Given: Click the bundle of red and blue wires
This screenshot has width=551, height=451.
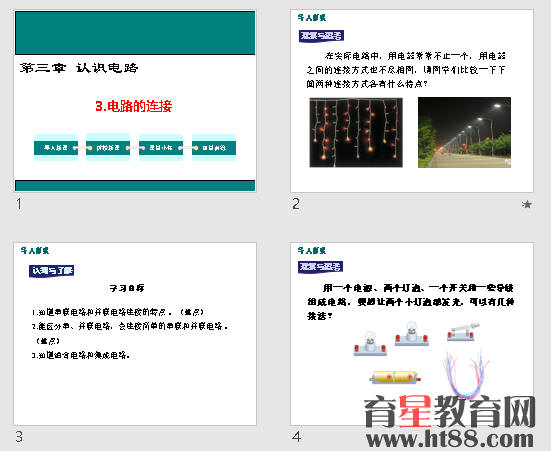Looking at the screenshot, I should tap(466, 374).
